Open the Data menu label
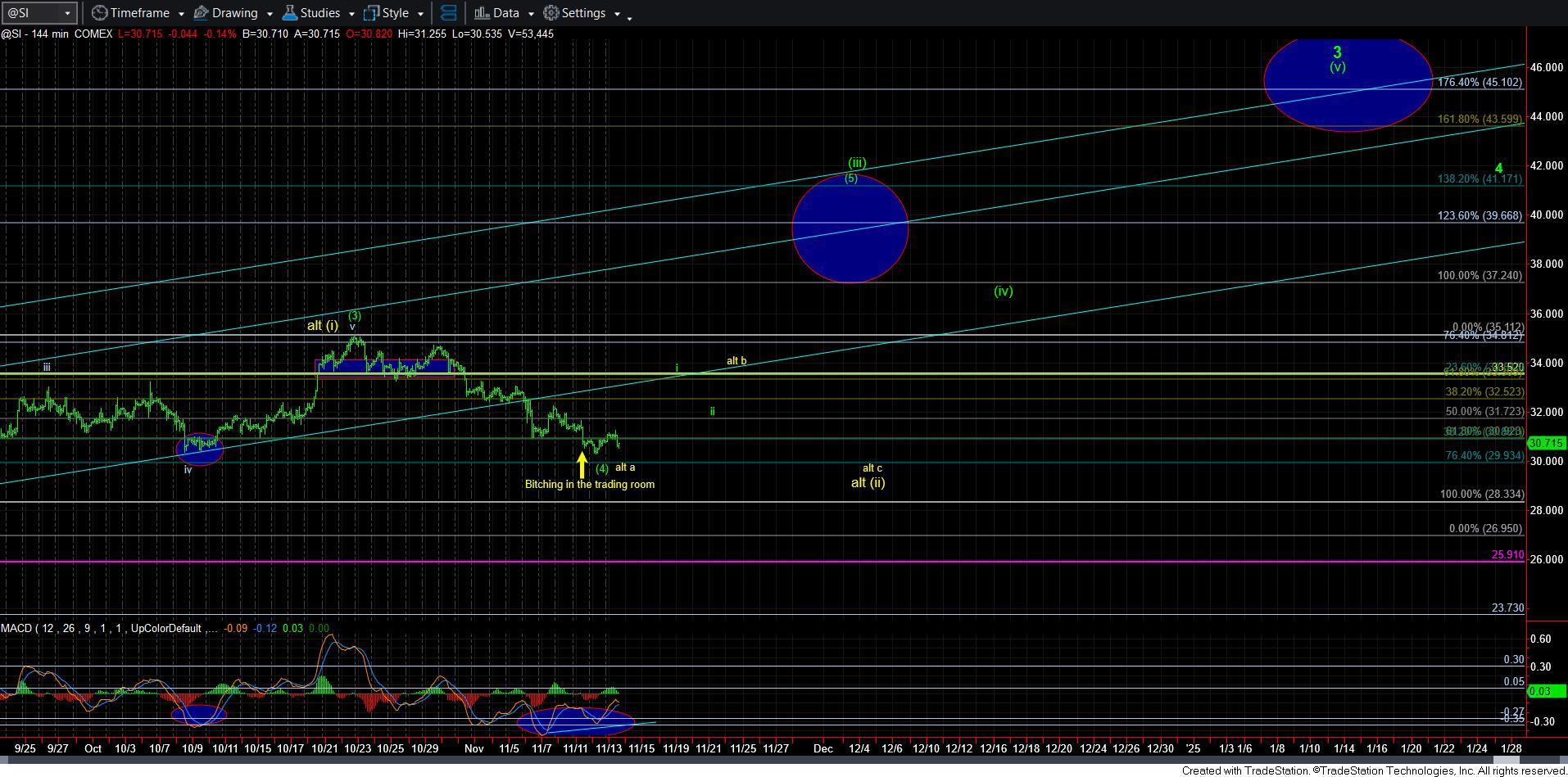The image size is (1568, 777). [x=505, y=13]
